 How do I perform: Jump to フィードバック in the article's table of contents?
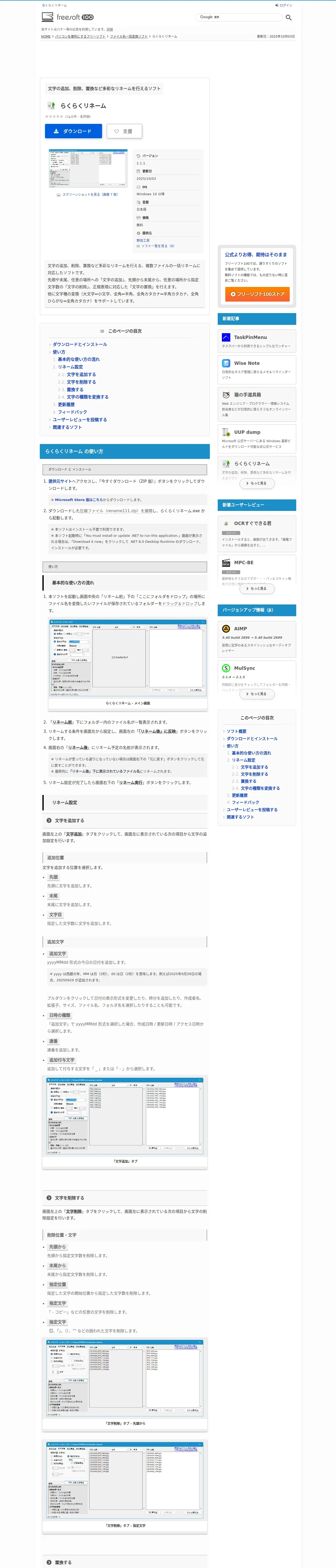[72, 412]
